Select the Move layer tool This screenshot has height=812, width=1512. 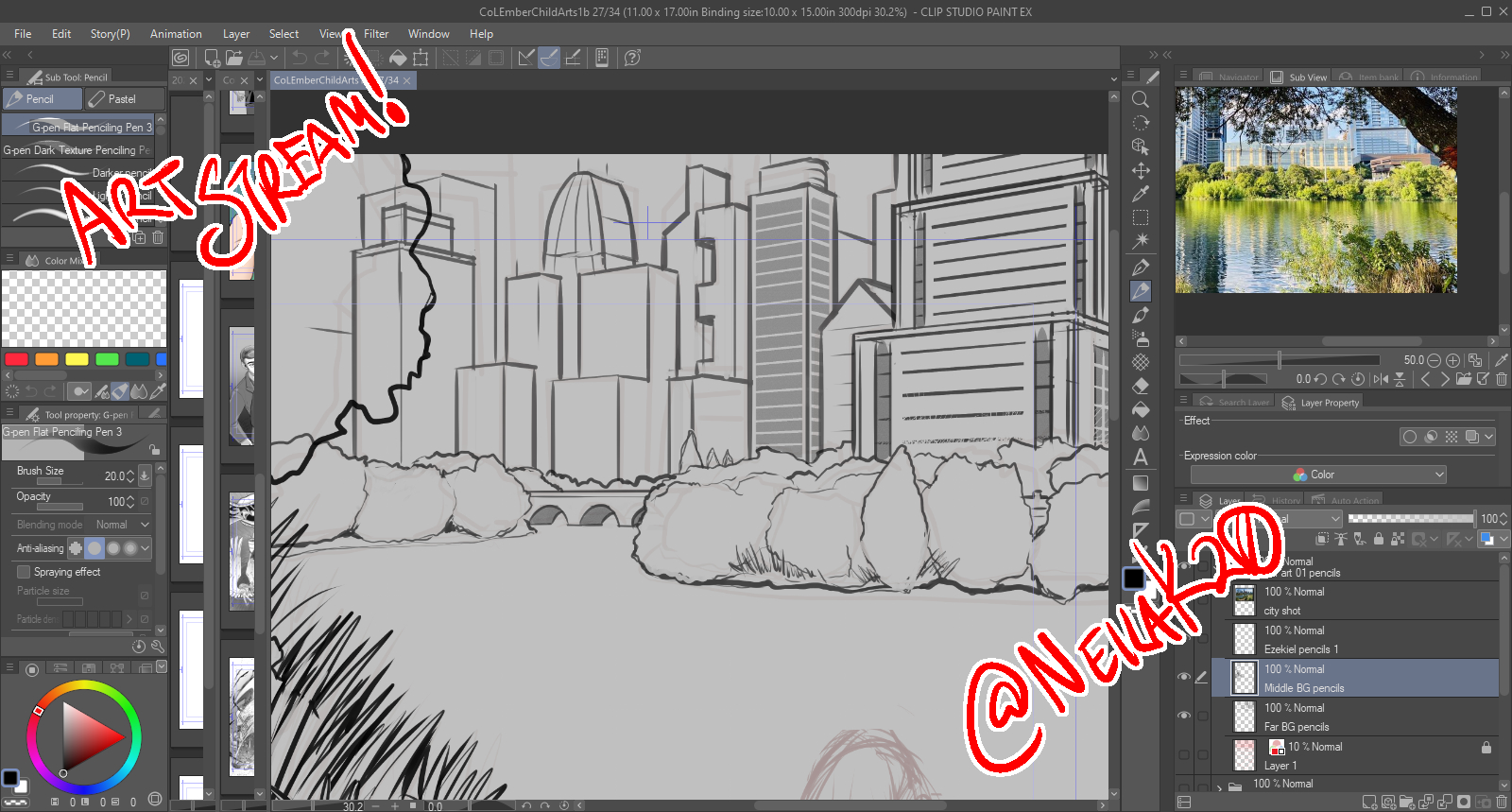[x=1141, y=170]
